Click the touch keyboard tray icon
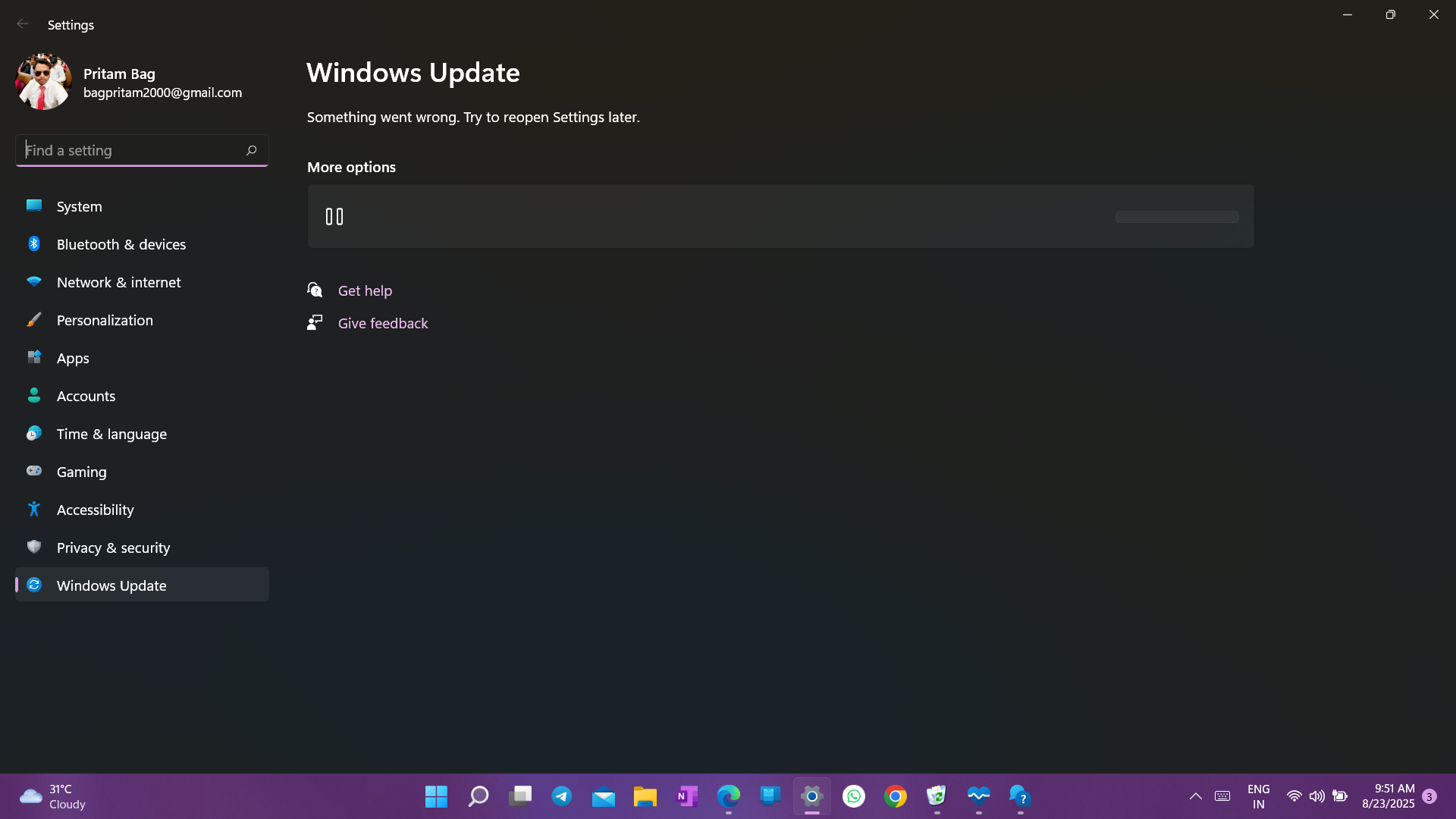Viewport: 1456px width, 819px height. tap(1222, 796)
